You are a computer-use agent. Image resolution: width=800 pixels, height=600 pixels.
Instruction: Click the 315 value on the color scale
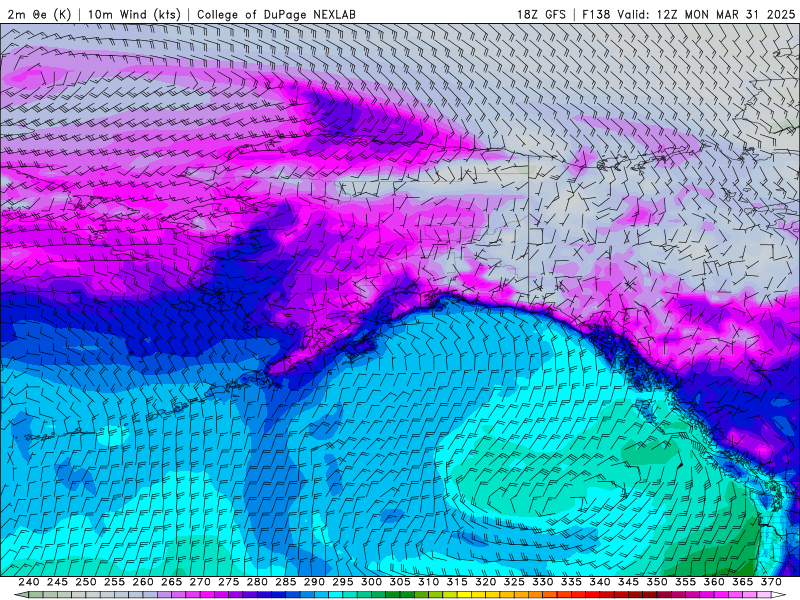(457, 582)
